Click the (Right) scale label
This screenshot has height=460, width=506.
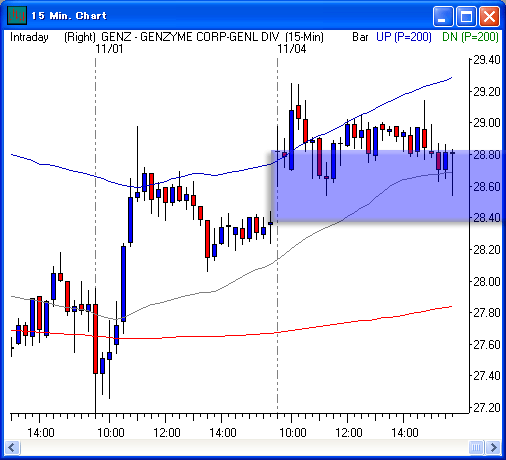(80, 37)
